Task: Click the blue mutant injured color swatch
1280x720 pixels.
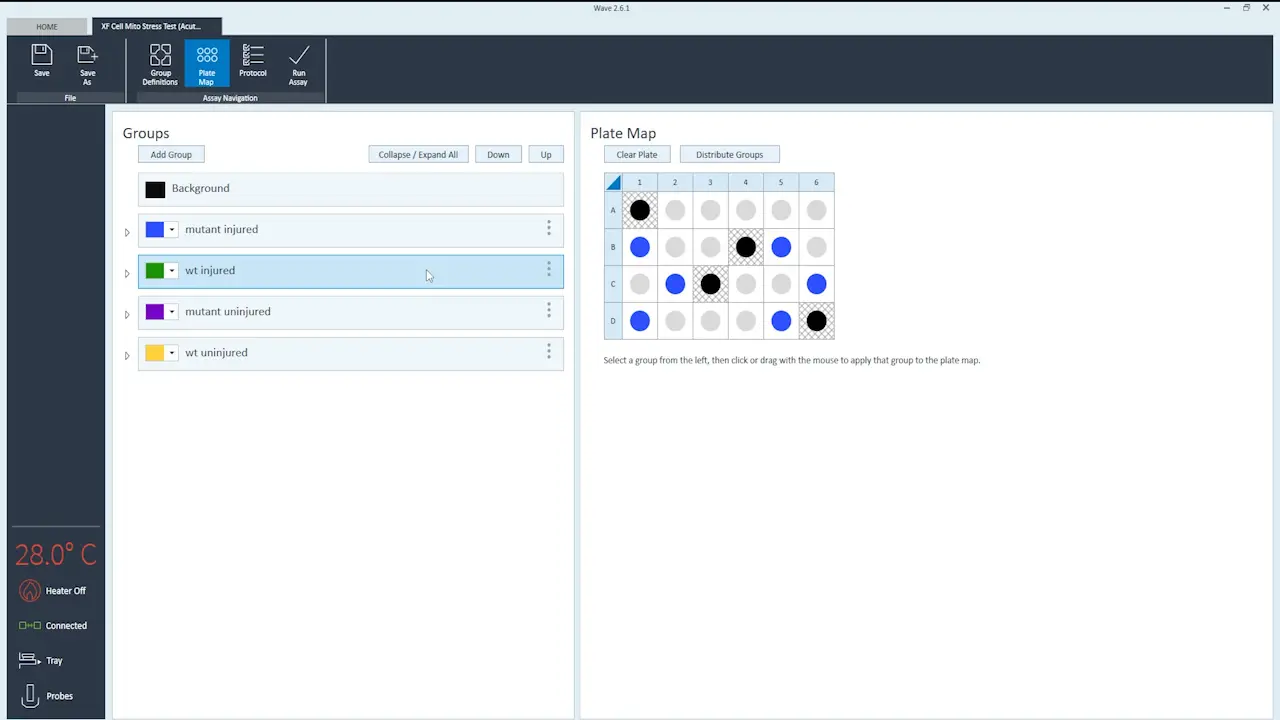Action: (155, 230)
